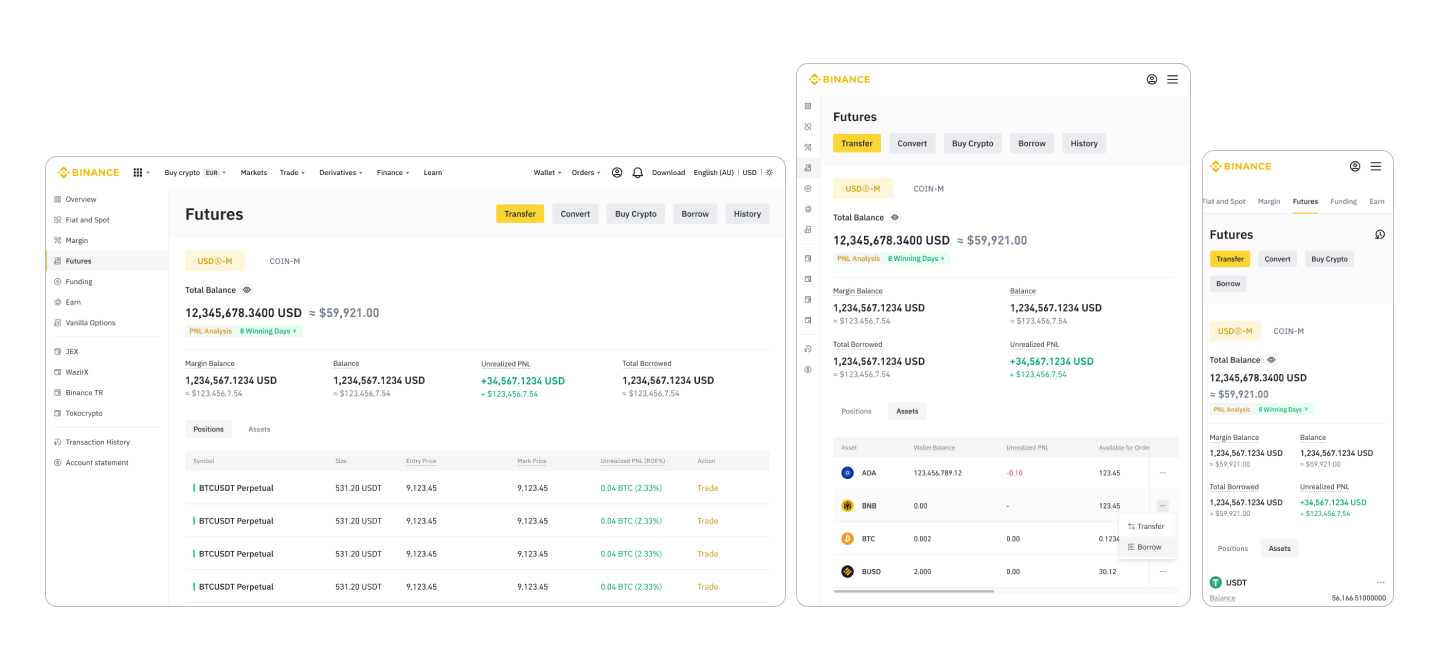This screenshot has height=670, width=1440.
Task: Open history clock icon beside mobile Futures title
Action: (x=1380, y=234)
